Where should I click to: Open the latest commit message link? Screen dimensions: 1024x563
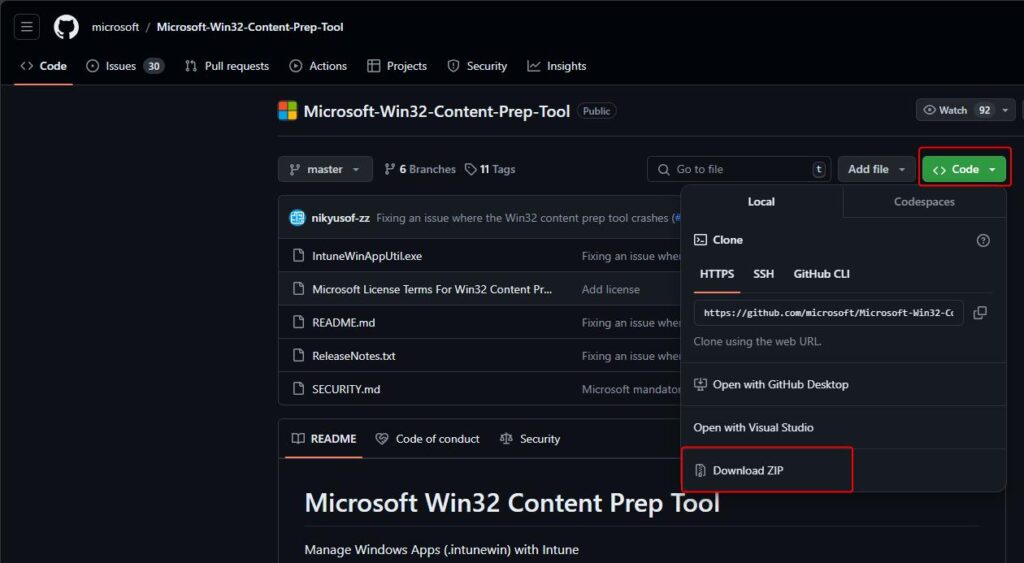(x=522, y=218)
